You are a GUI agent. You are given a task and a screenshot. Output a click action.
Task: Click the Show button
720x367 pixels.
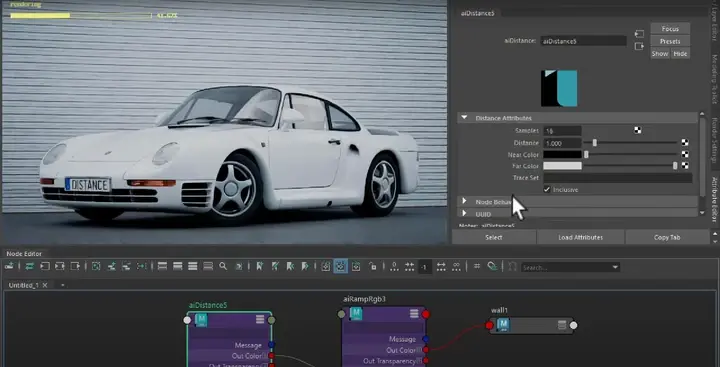[x=659, y=53]
